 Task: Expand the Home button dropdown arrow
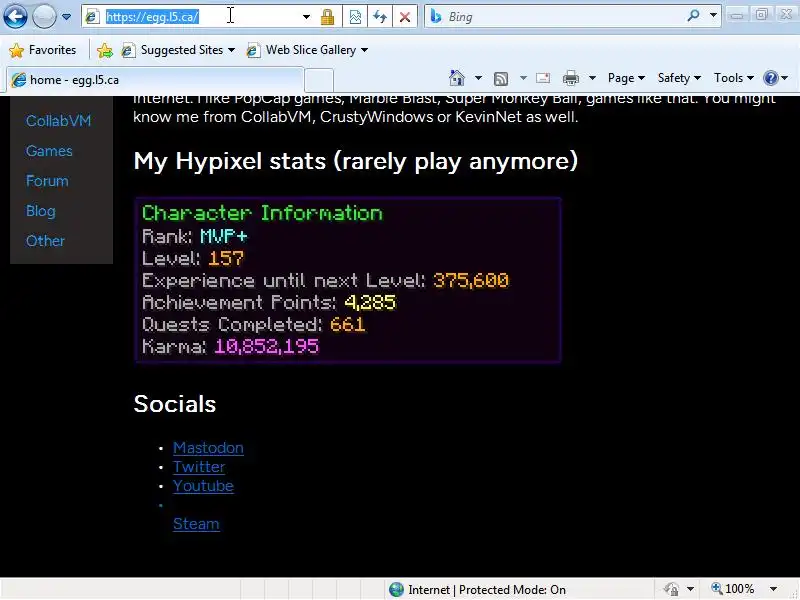click(x=478, y=78)
